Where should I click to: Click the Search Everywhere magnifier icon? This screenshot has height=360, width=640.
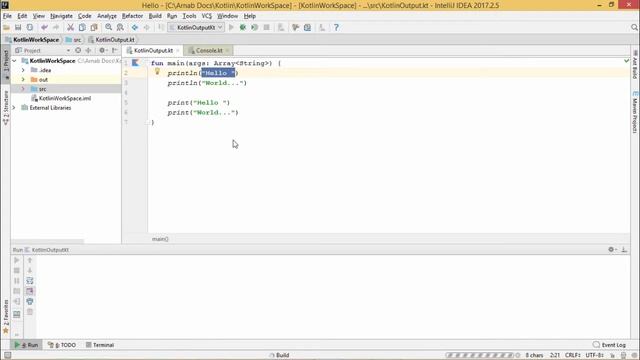pos(634,27)
